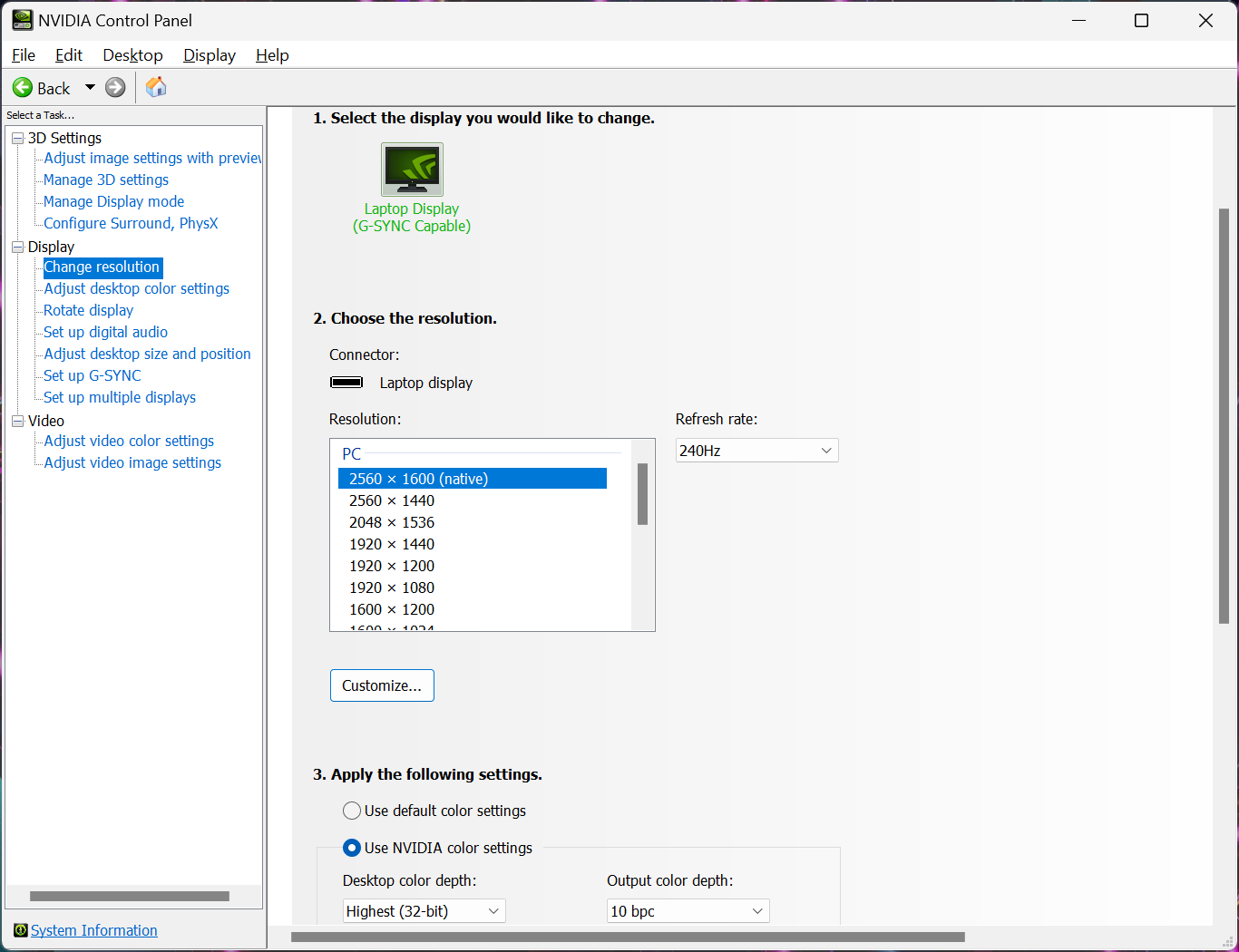Open Rotate display task

pos(89,310)
